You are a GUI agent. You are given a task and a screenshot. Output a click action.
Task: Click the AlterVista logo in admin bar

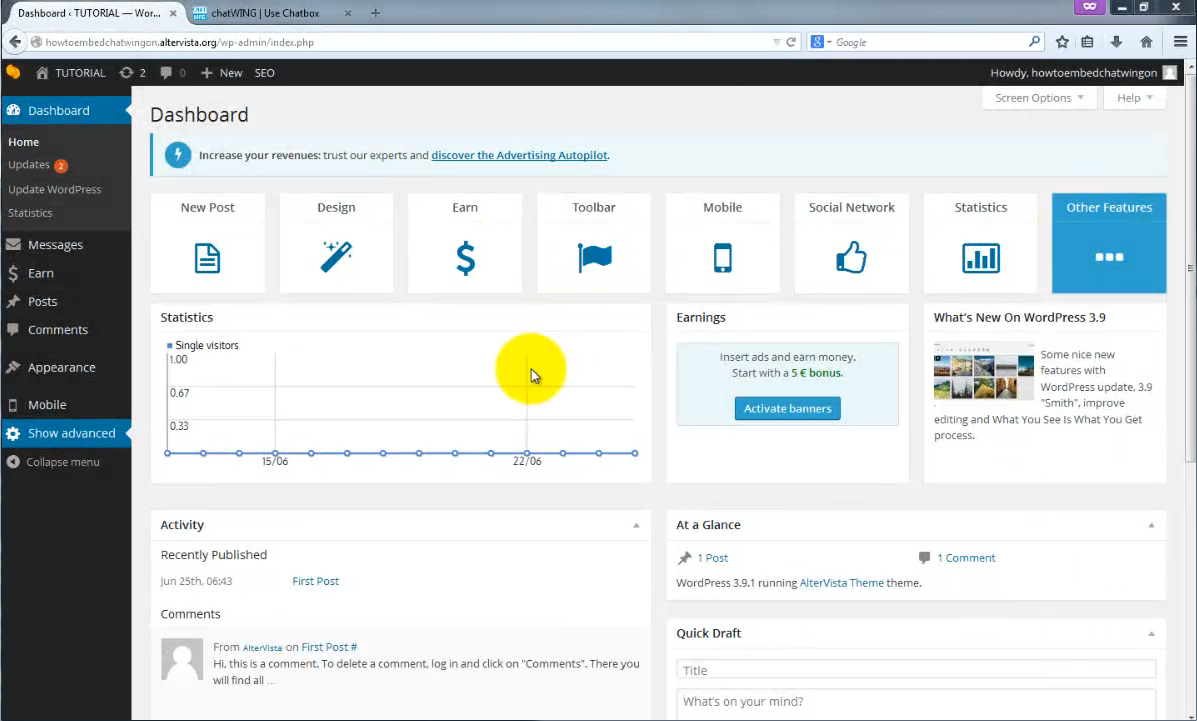[x=14, y=73]
